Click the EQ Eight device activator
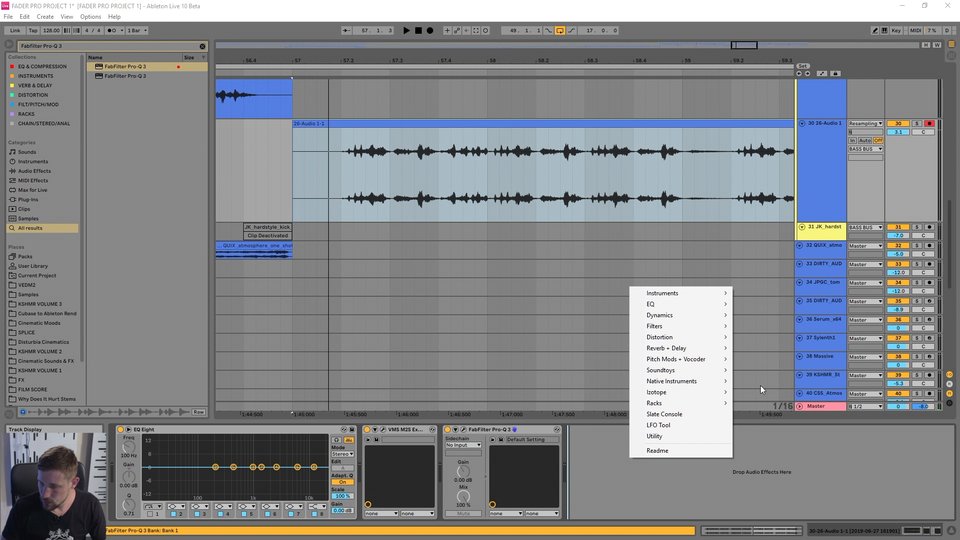The image size is (960, 540). pyautogui.click(x=121, y=429)
